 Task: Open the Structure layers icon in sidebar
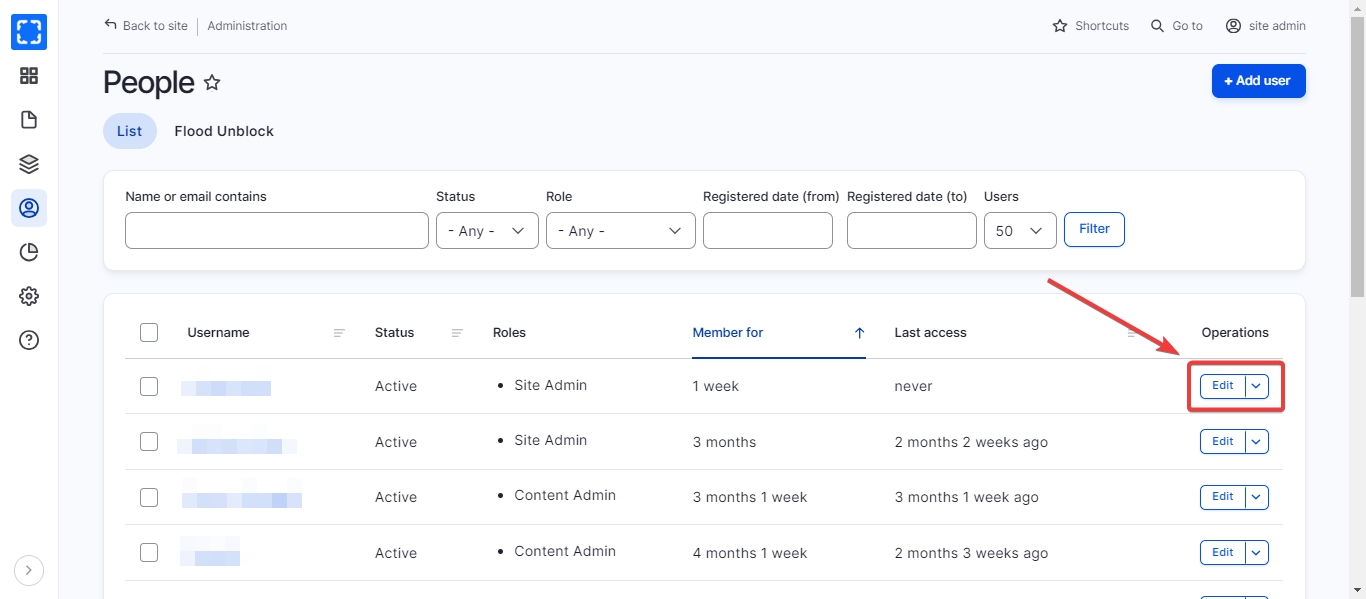coord(29,164)
